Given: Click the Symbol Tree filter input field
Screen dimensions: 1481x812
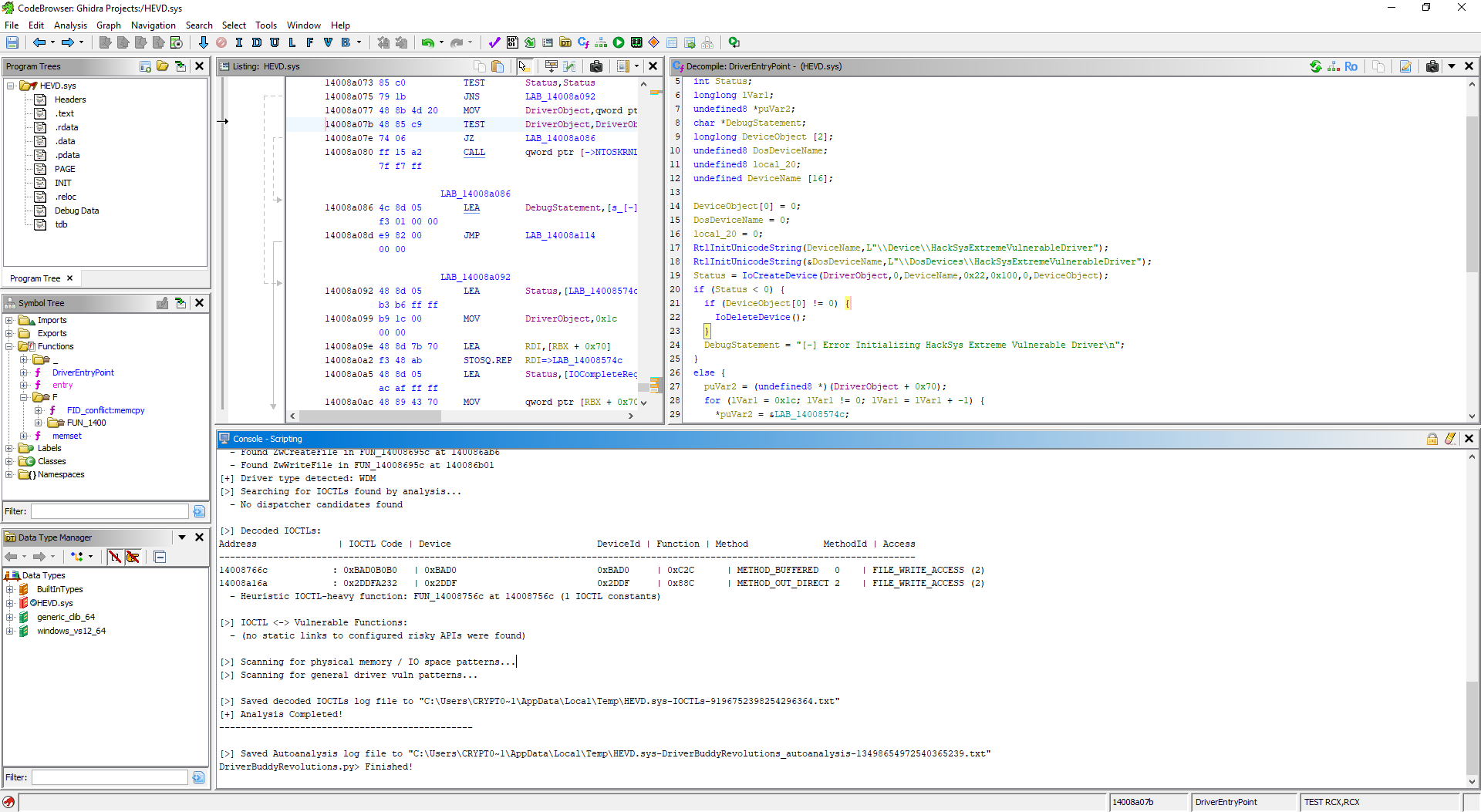Looking at the screenshot, I should click(x=110, y=511).
